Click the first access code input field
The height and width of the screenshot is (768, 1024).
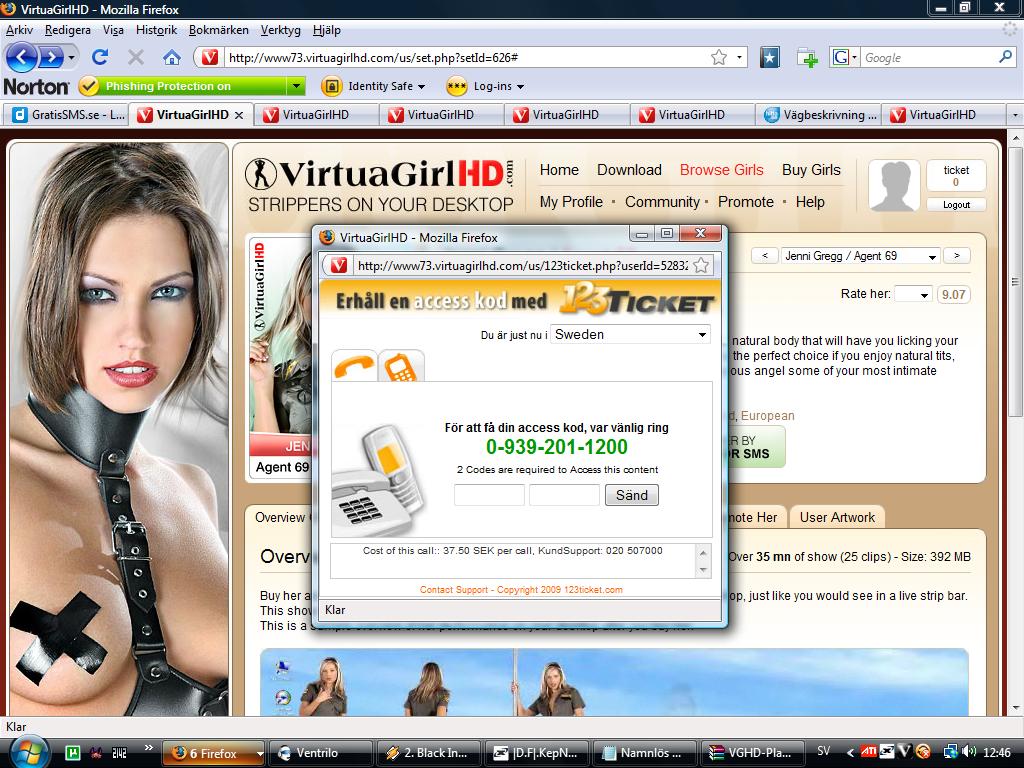click(x=489, y=495)
